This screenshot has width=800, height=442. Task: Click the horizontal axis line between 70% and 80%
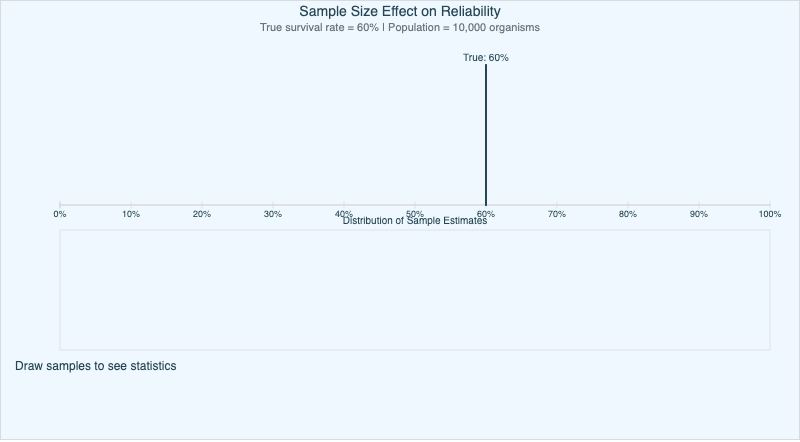(x=592, y=205)
